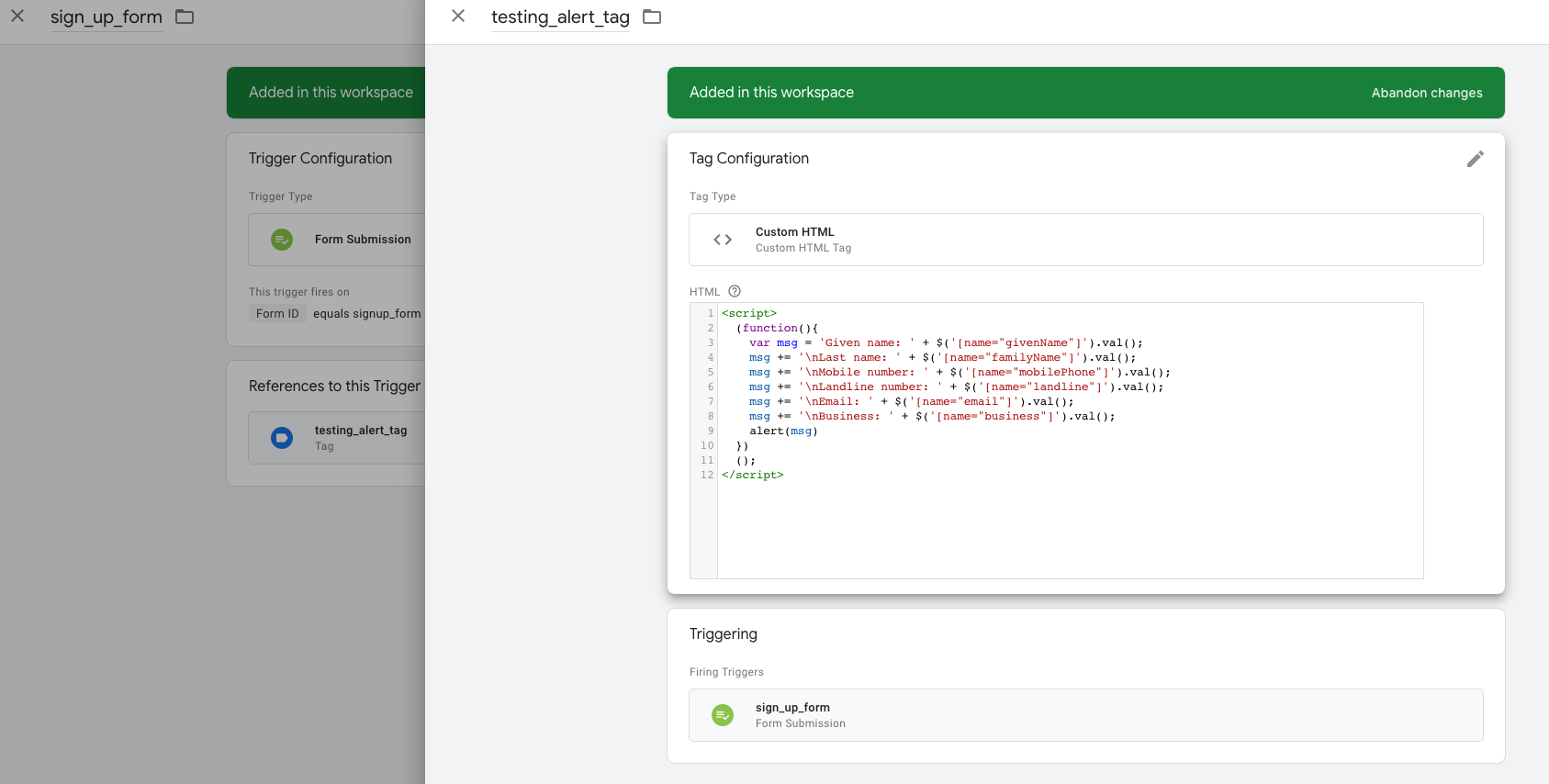Click the Last name code line
The image size is (1549, 784).
942,357
